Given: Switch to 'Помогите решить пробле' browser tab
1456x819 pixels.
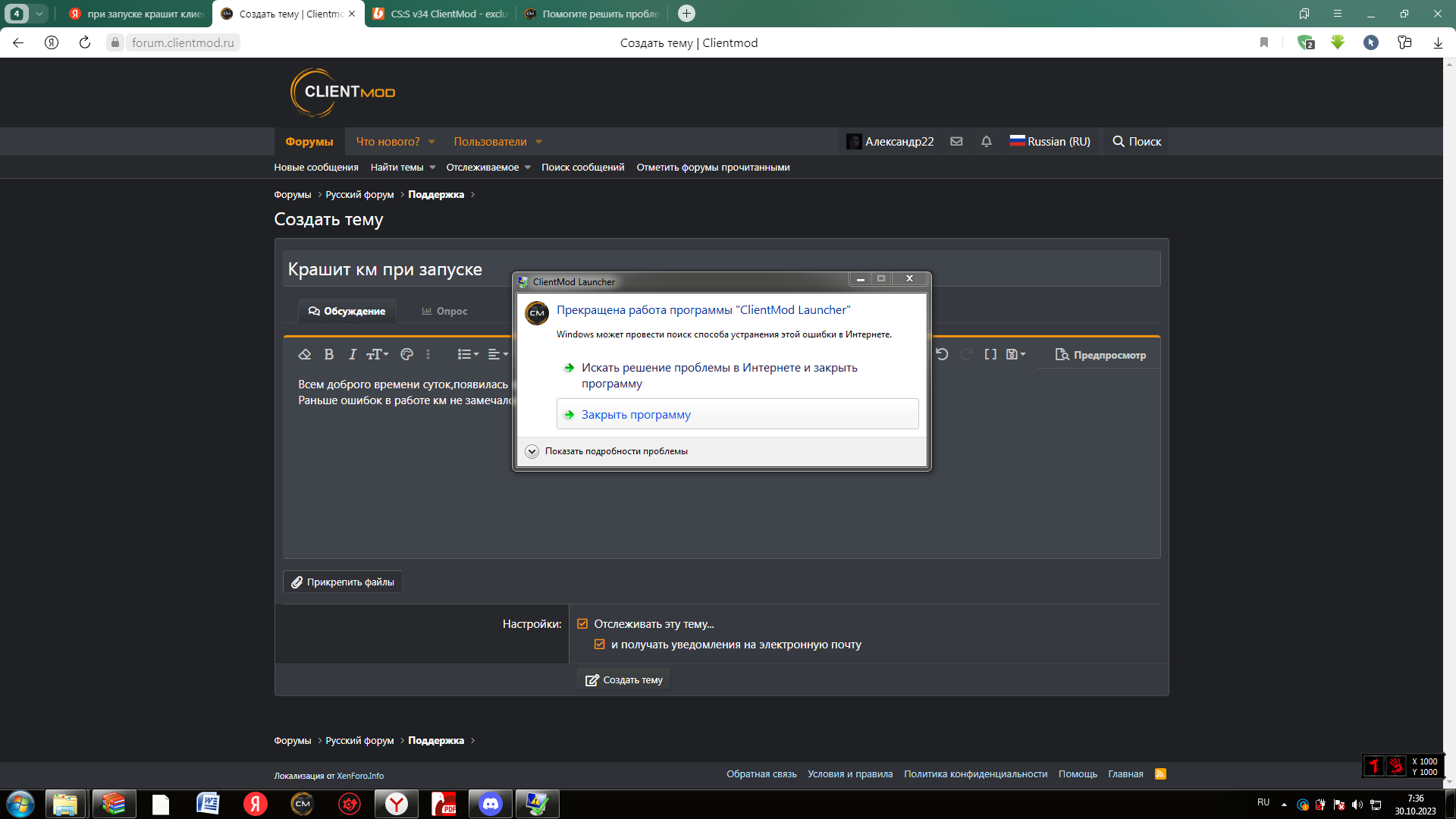Looking at the screenshot, I should (592, 14).
